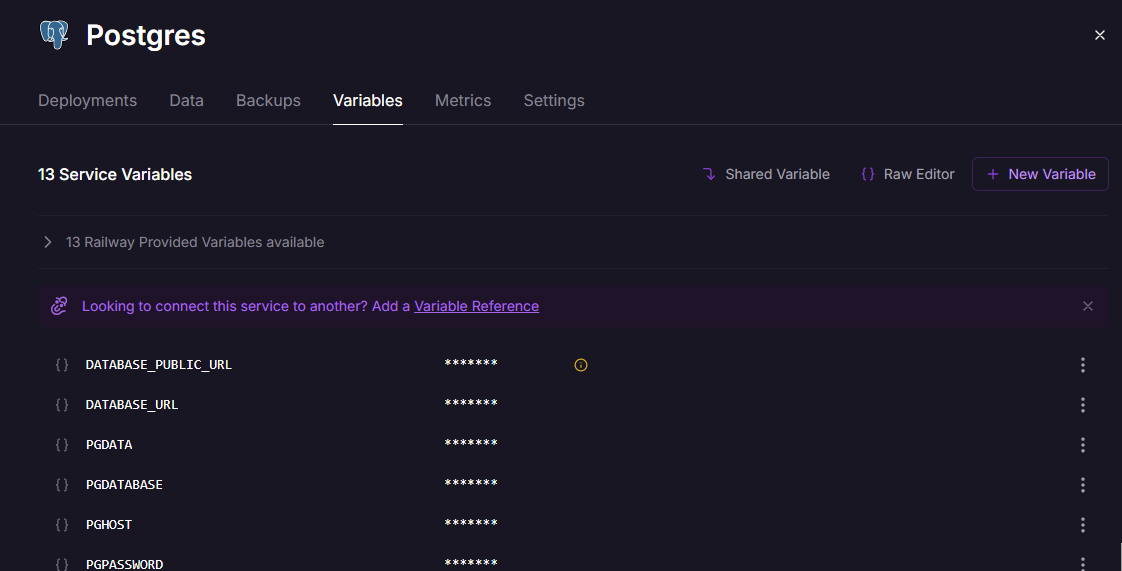Select the PGDATA variable name

coord(109,445)
